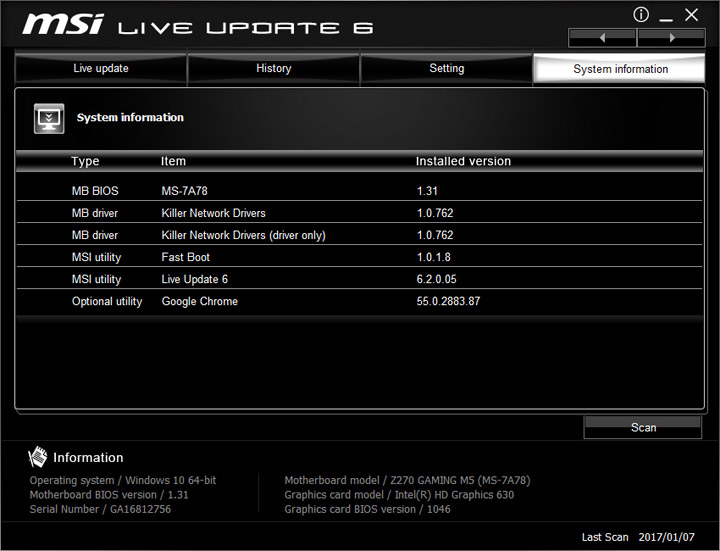This screenshot has width=720, height=551.
Task: Click the Motherboard BIOS version line
Action: coord(109,495)
